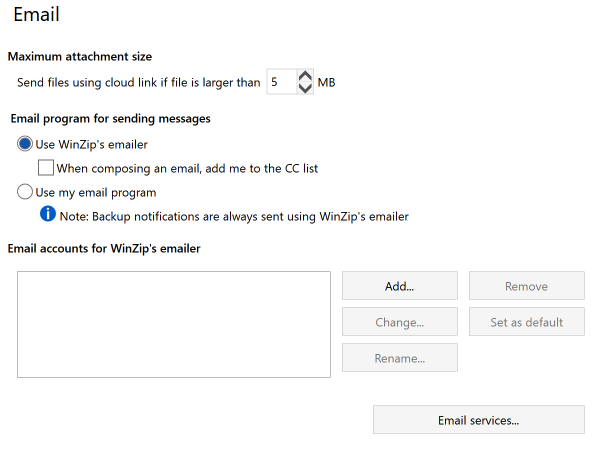Image resolution: width=601 pixels, height=454 pixels.
Task: Click the Email accounts for WinZip's emailer heading
Action: [104, 248]
